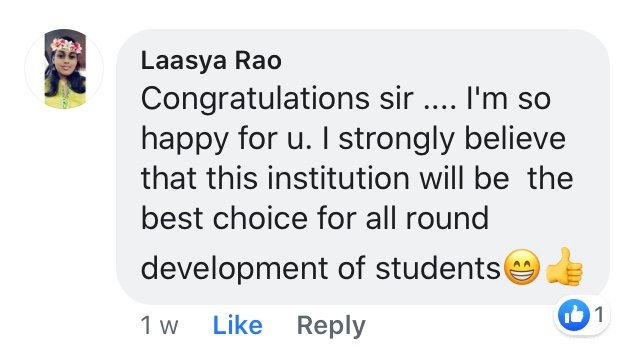Click the word institution in the comment
635x361 pixels.
[338, 178]
